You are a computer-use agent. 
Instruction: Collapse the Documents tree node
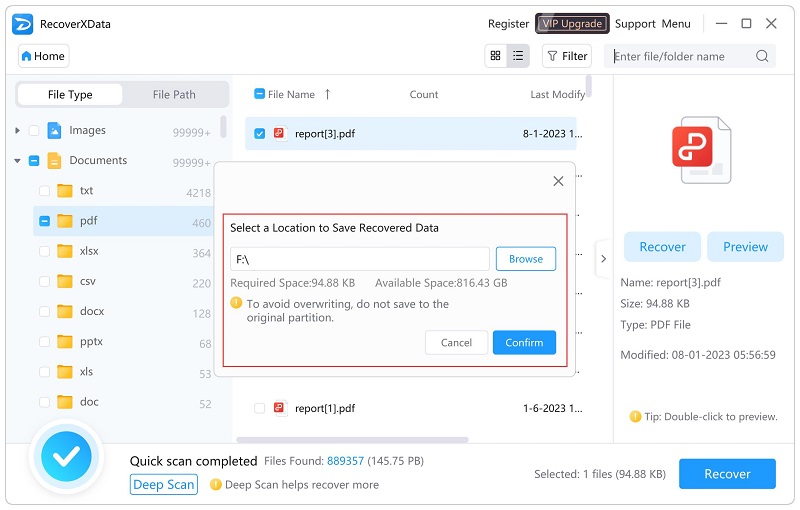point(18,161)
